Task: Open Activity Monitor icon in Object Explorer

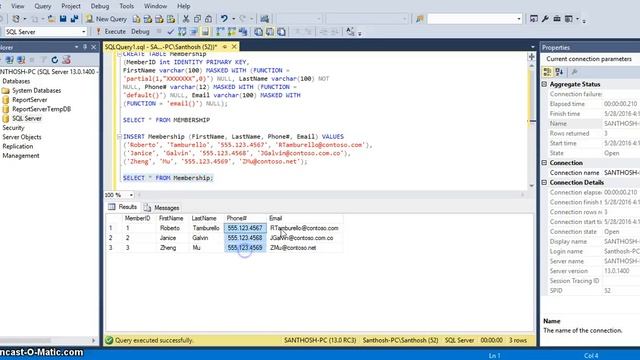Action: [67, 60]
